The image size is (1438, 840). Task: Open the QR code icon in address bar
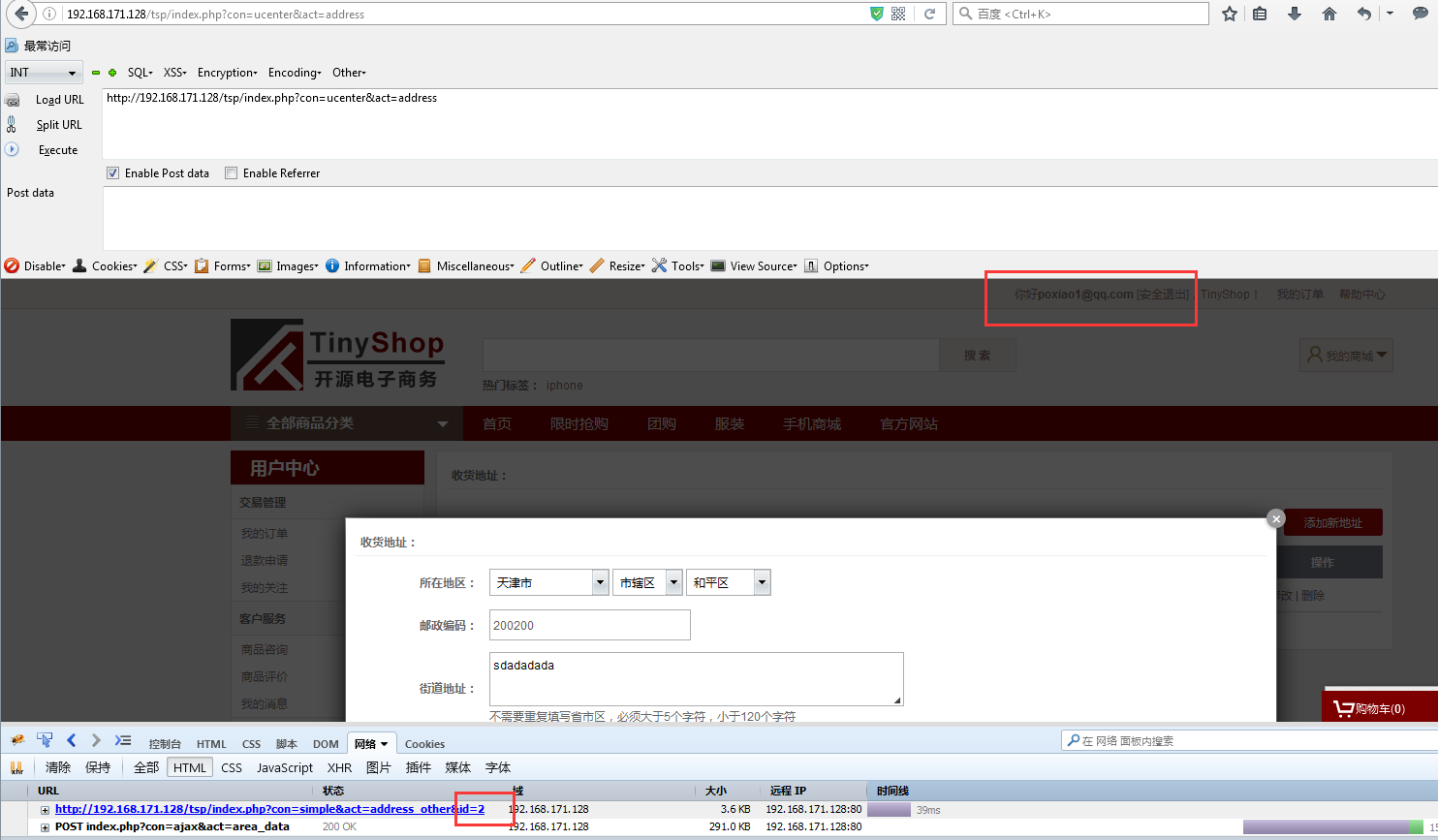[x=898, y=14]
